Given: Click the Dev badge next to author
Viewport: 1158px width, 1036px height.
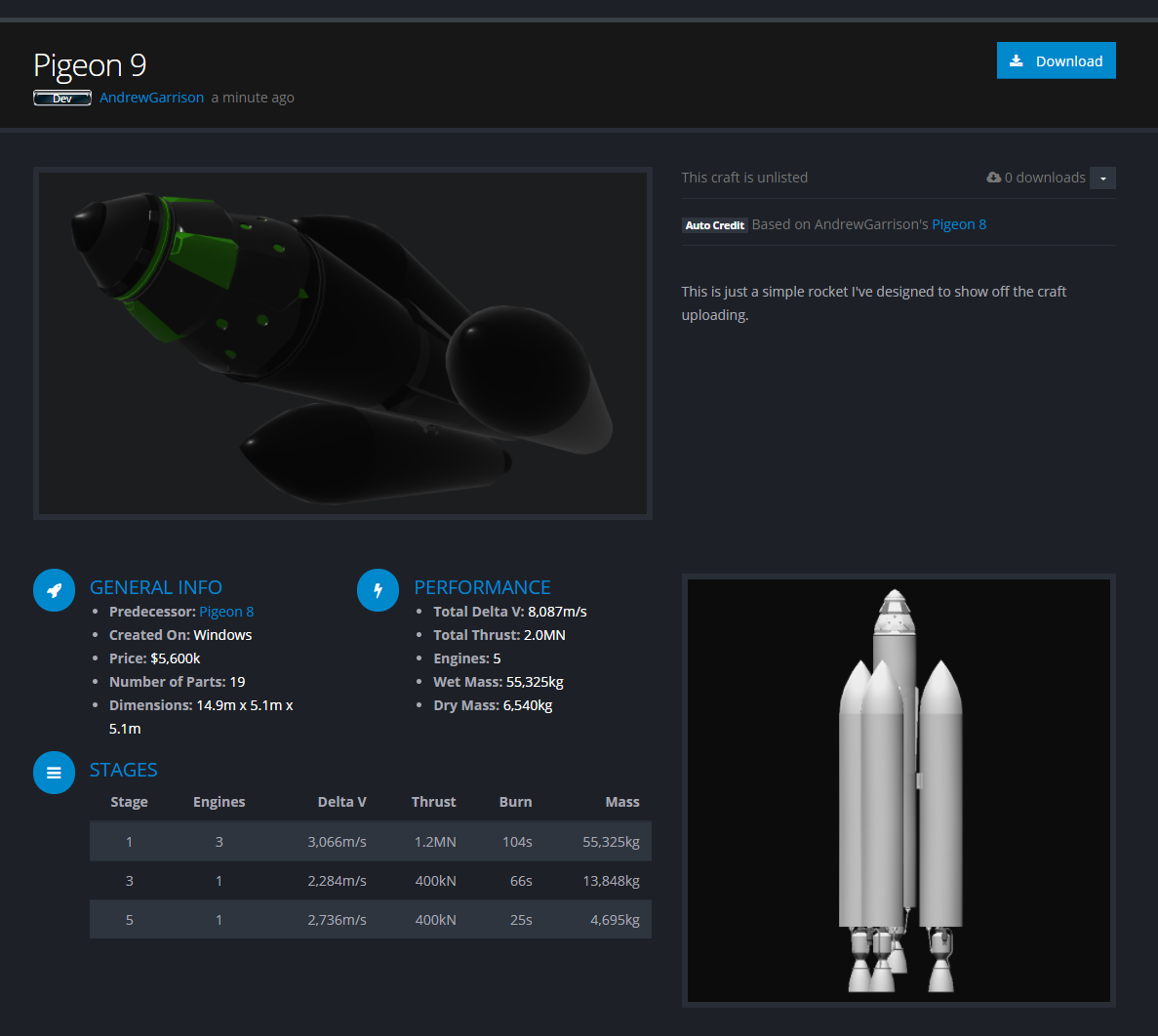Looking at the screenshot, I should [x=62, y=99].
